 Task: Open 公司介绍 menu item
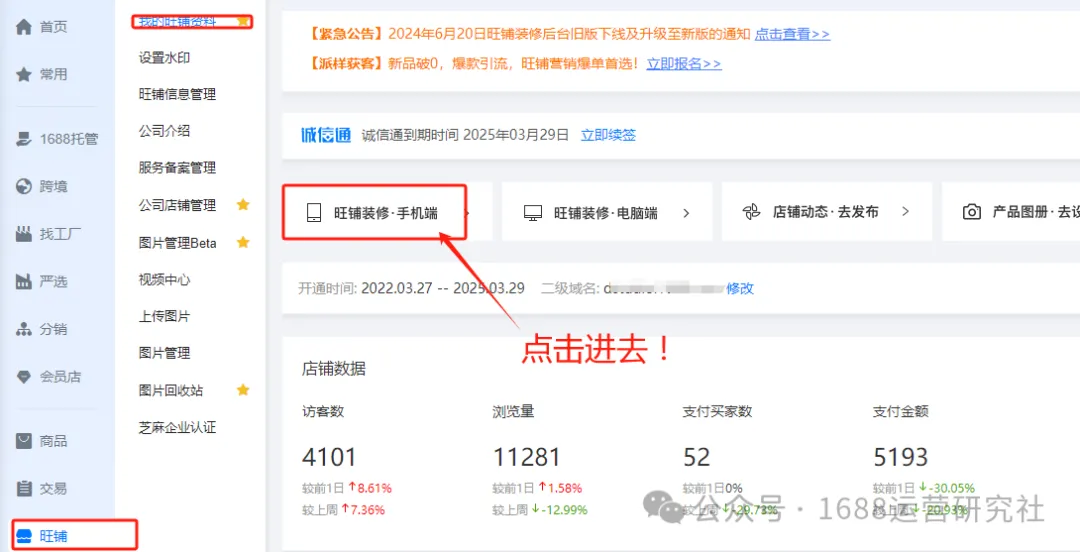click(165, 131)
